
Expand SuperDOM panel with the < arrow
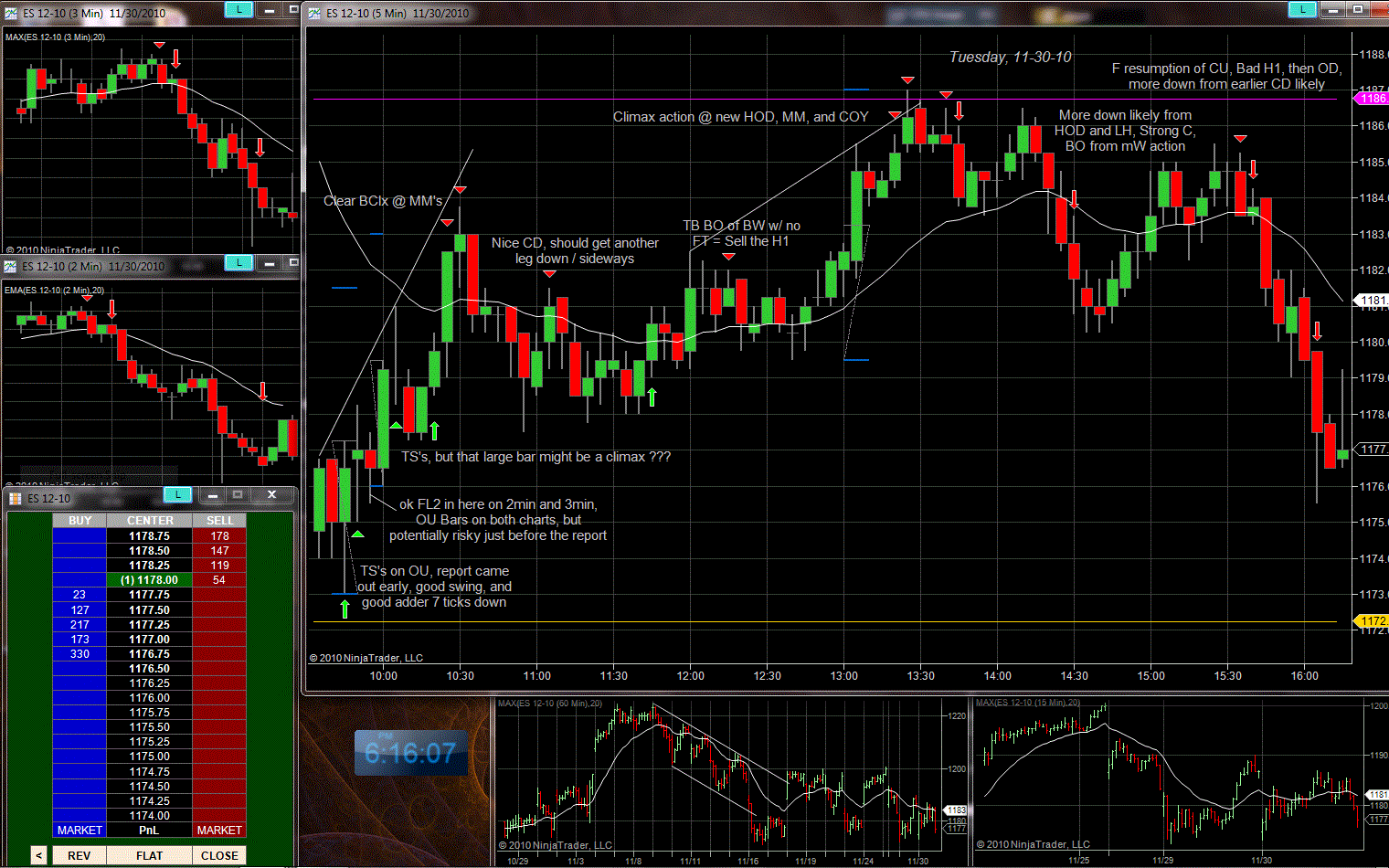tap(38, 855)
